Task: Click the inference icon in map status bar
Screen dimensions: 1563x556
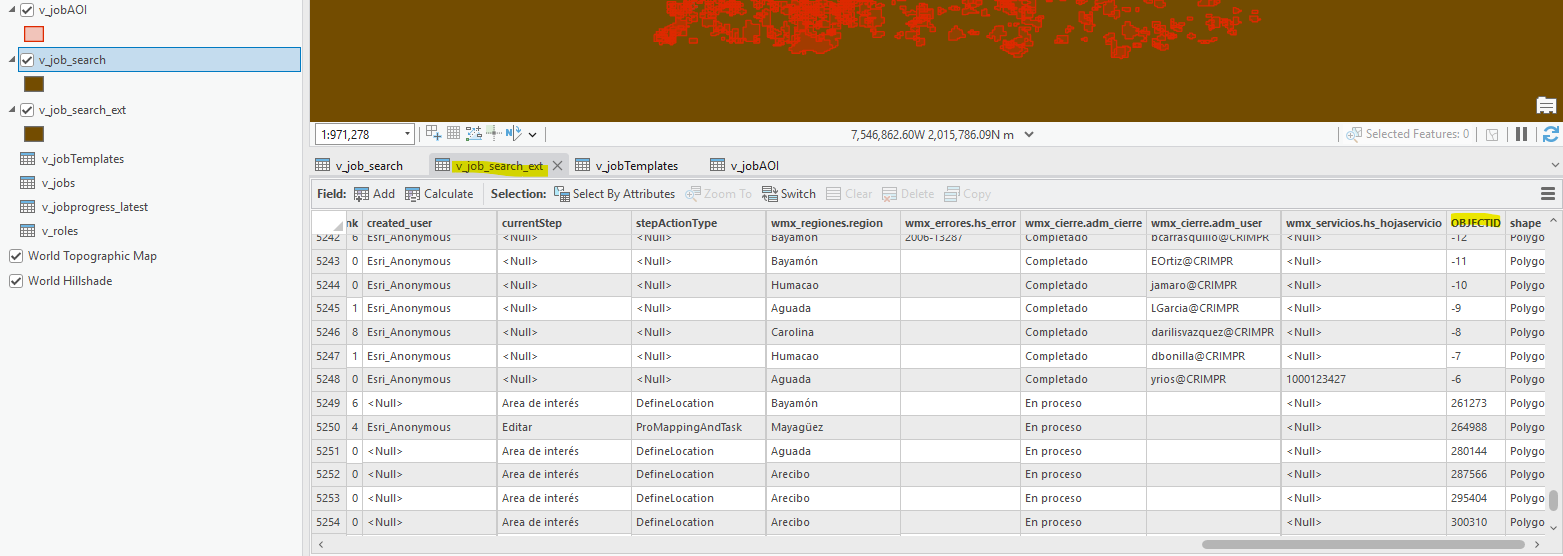Action: pyautogui.click(x=494, y=133)
